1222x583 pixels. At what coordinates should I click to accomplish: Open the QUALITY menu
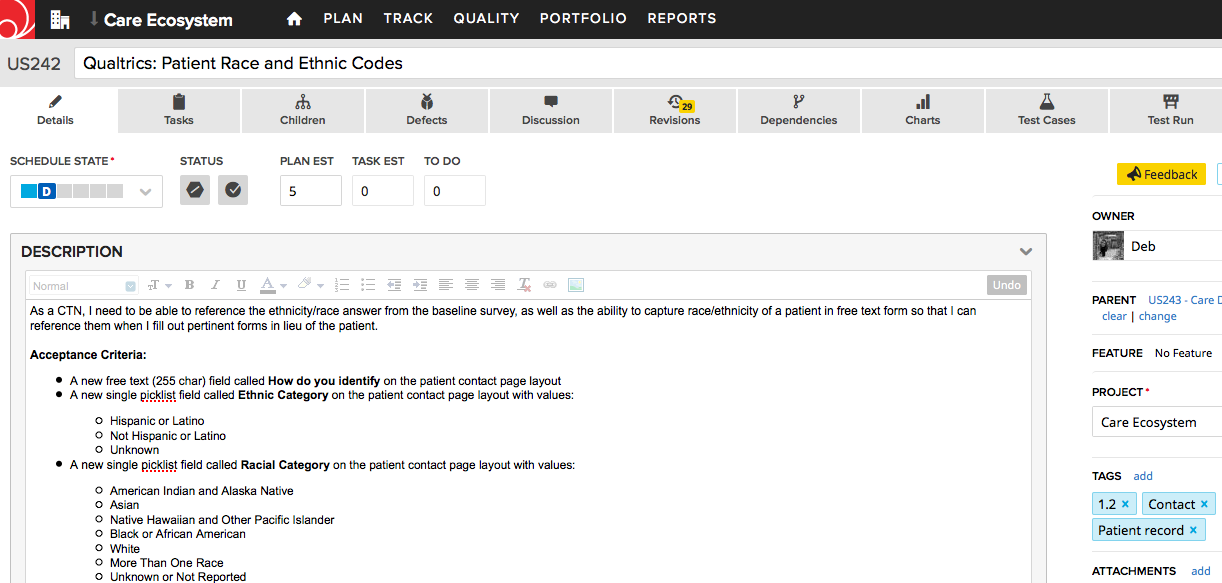pyautogui.click(x=486, y=18)
